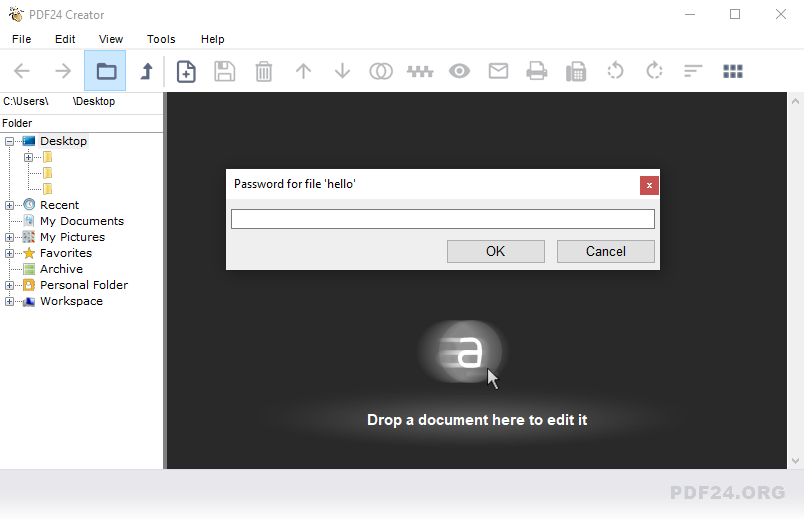Delete via the trash can icon
Viewport: 804px width, 519px height.
264,71
